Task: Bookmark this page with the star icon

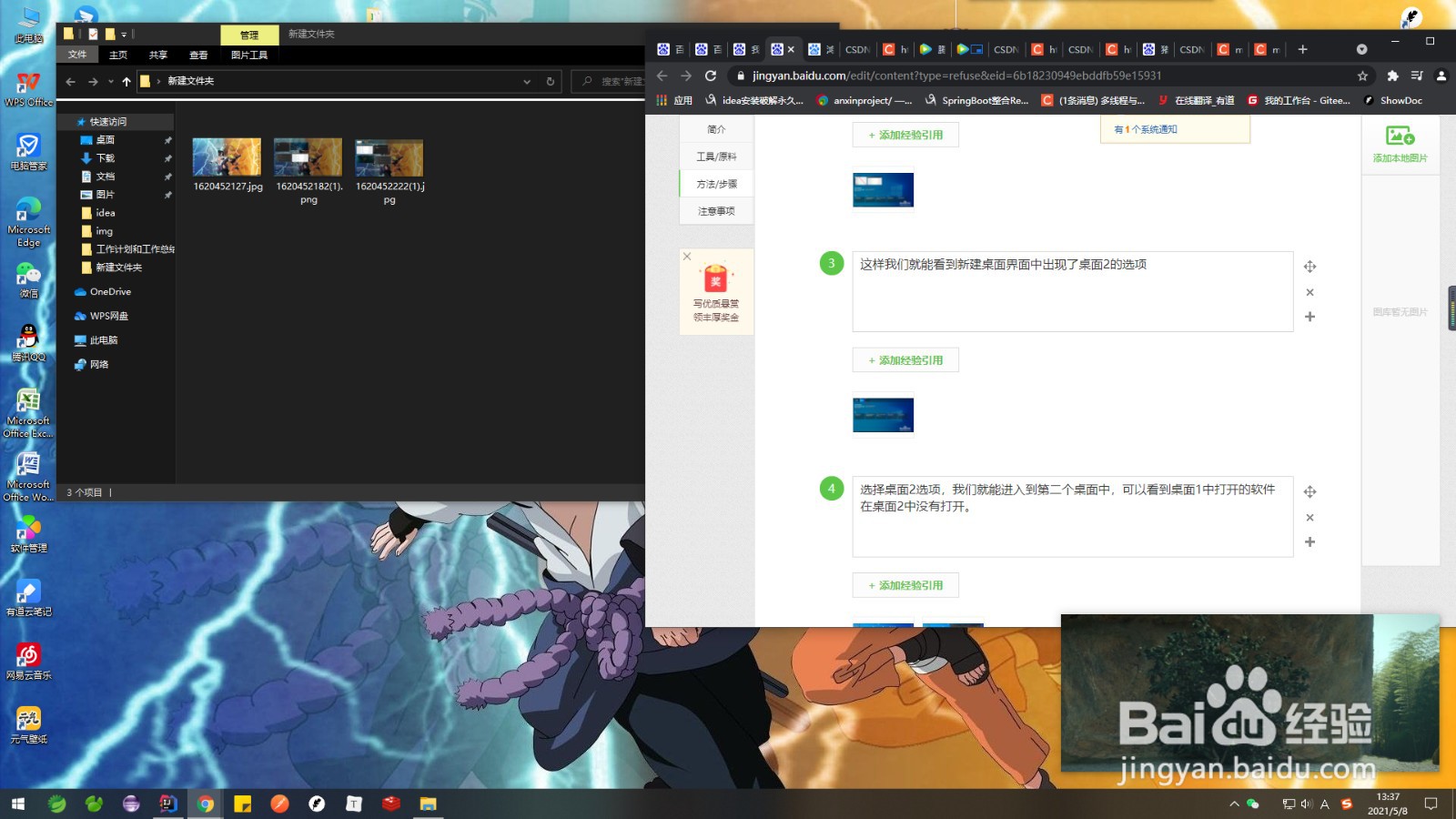Action: click(1362, 76)
